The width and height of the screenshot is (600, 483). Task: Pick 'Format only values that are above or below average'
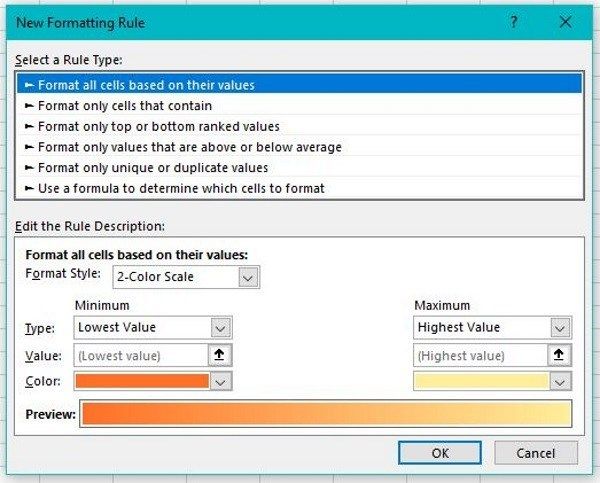[x=299, y=147]
